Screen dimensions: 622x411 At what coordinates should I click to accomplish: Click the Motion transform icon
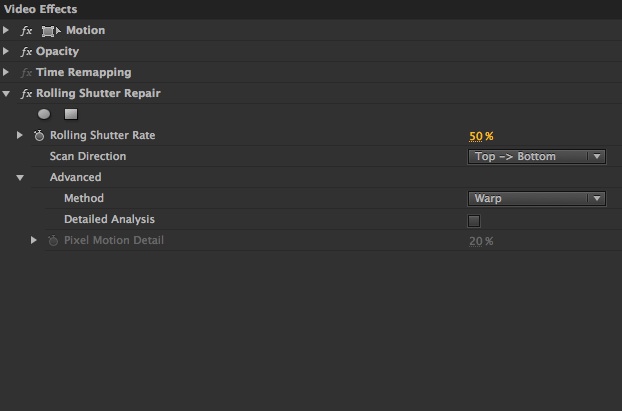51,31
